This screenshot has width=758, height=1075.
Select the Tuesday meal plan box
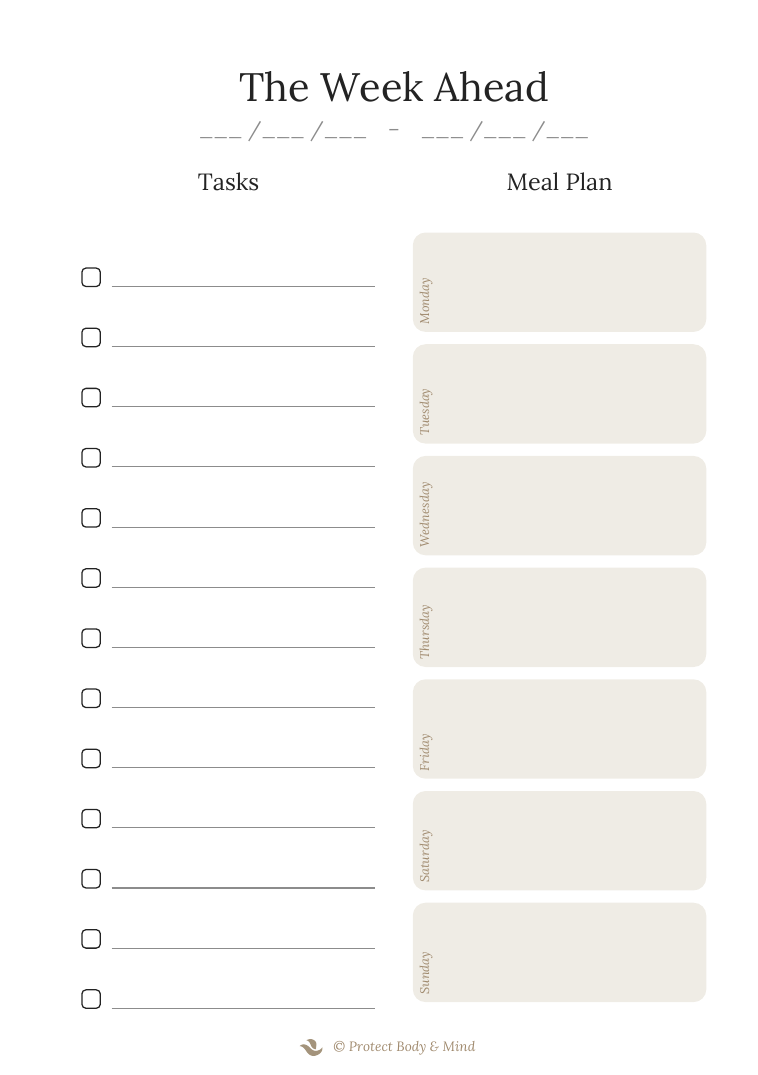pyautogui.click(x=559, y=394)
